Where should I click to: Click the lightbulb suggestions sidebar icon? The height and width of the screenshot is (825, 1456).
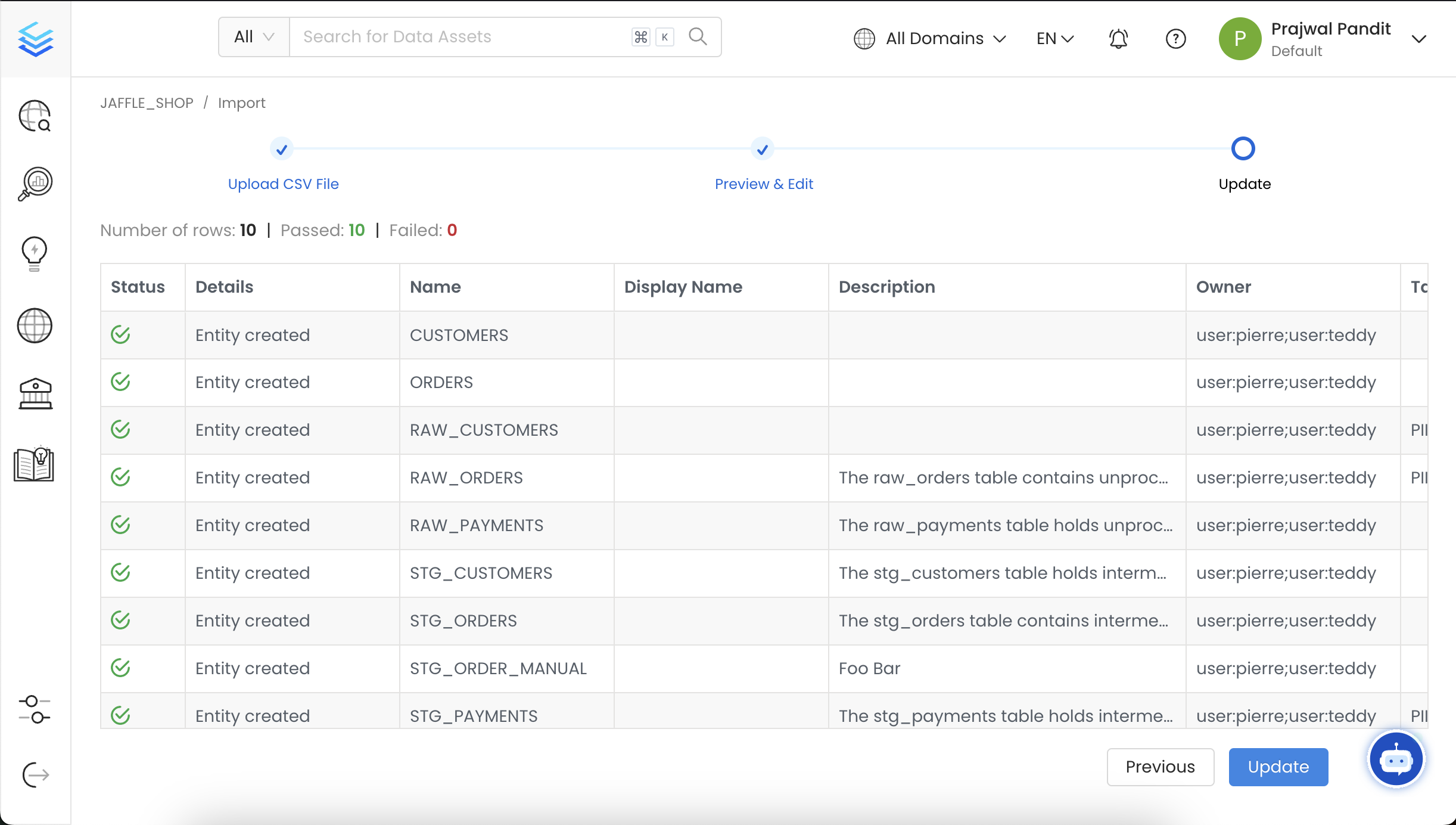coord(34,253)
